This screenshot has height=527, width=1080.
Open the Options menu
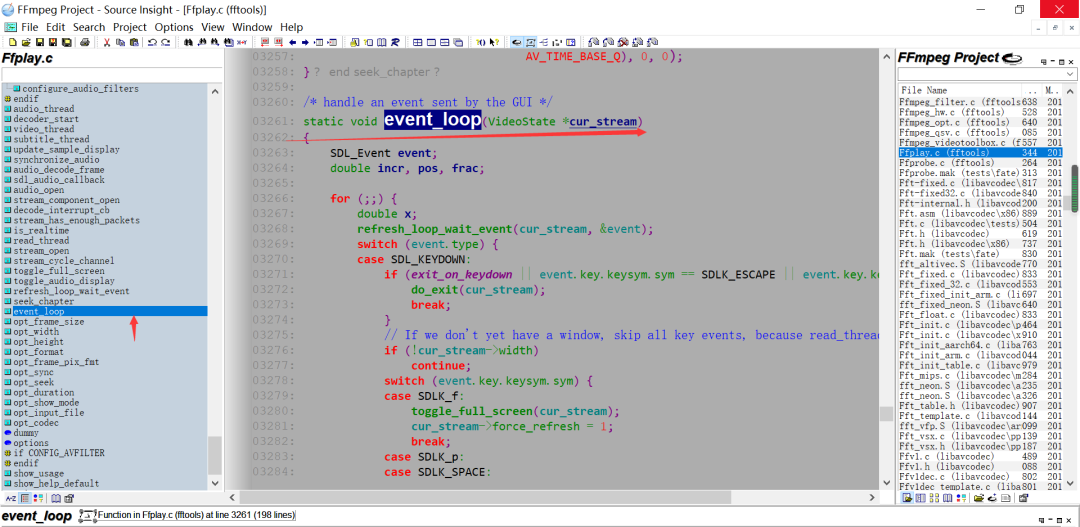pos(174,27)
